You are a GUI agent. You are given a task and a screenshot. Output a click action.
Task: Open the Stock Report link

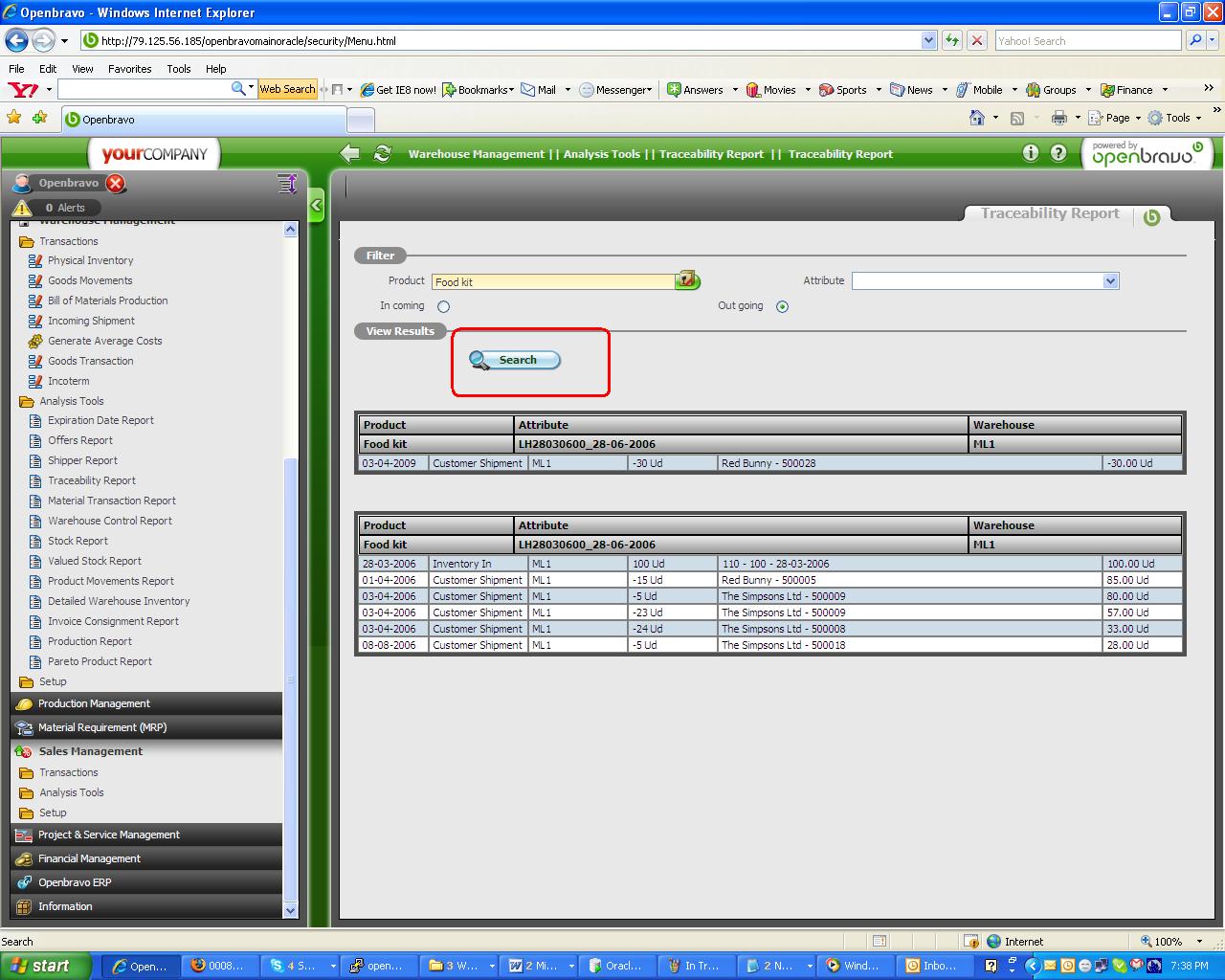[x=78, y=541]
